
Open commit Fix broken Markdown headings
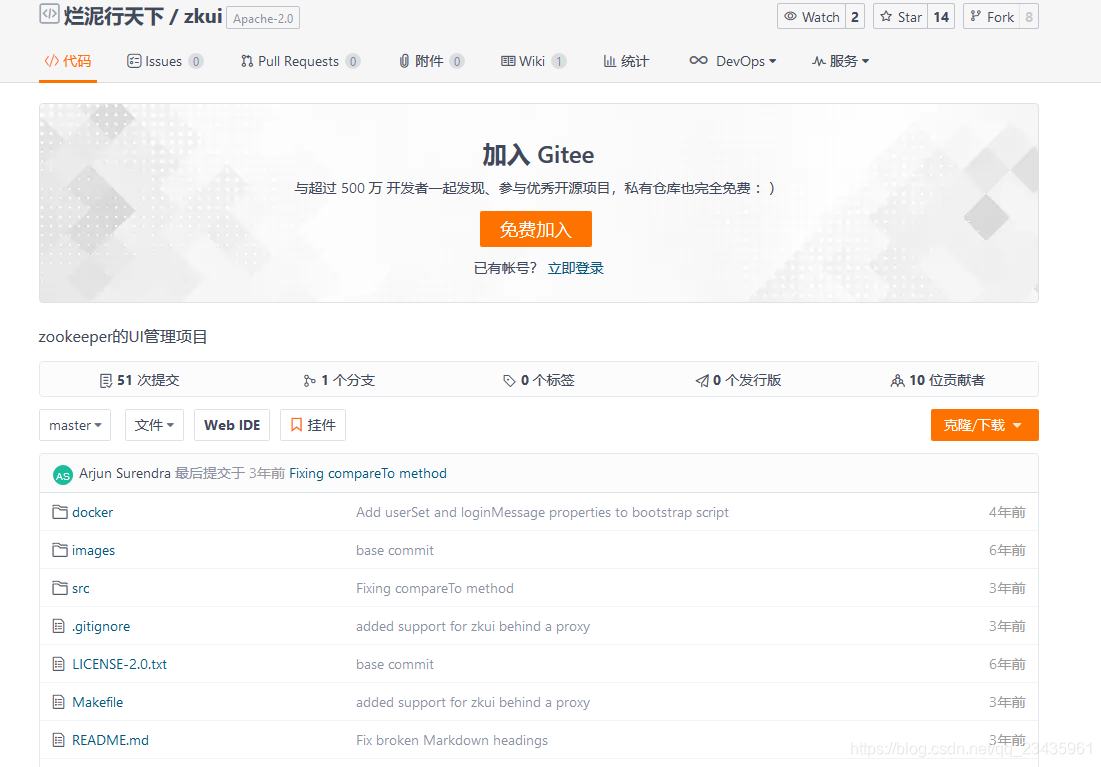(451, 740)
